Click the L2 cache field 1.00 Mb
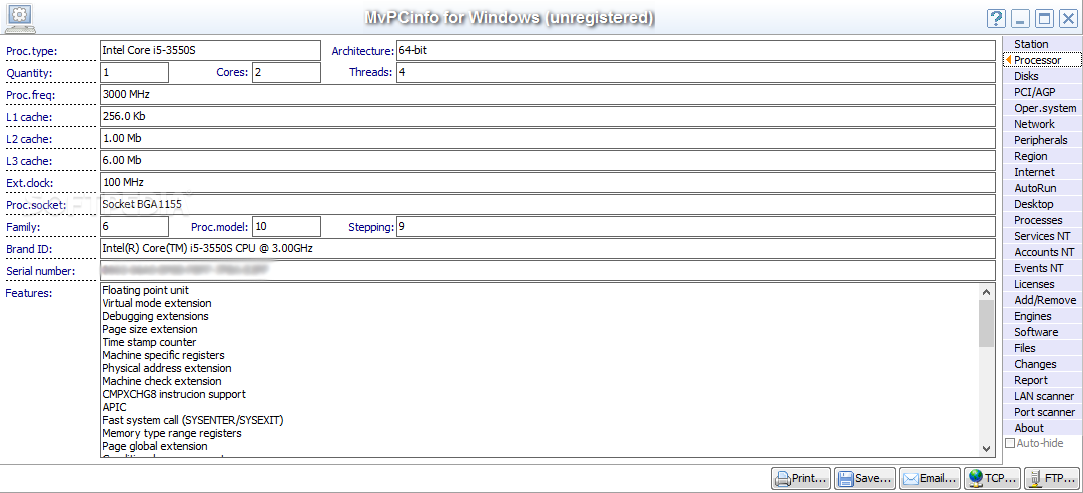This screenshot has height=493, width=1083. pos(547,138)
